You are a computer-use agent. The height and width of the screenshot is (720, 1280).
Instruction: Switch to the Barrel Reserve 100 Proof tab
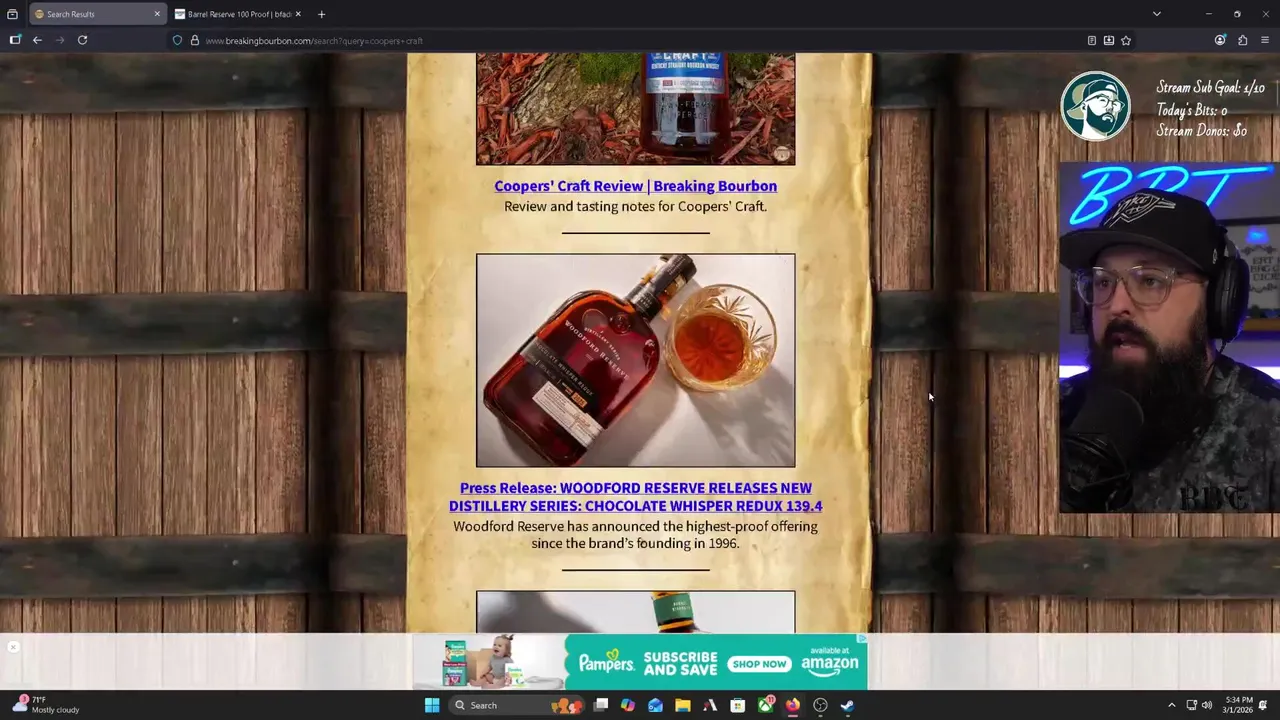(238, 14)
